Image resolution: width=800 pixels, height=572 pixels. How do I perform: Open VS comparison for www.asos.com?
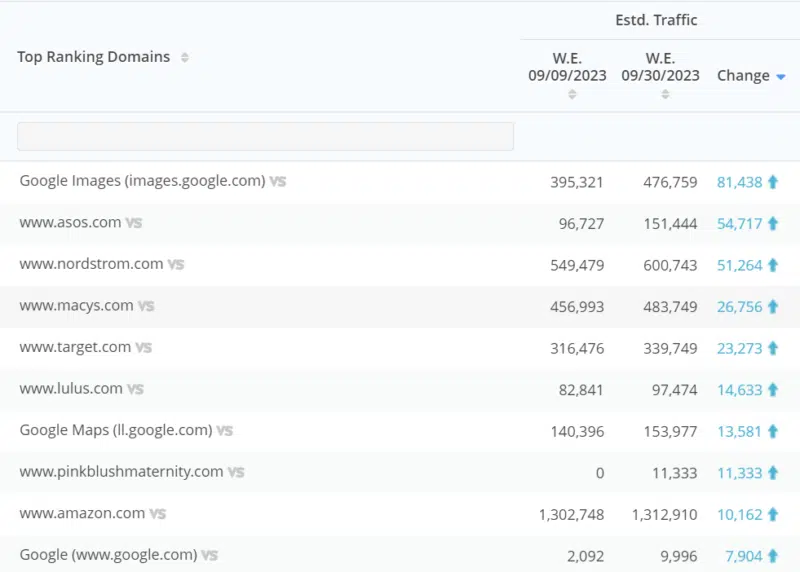(134, 223)
